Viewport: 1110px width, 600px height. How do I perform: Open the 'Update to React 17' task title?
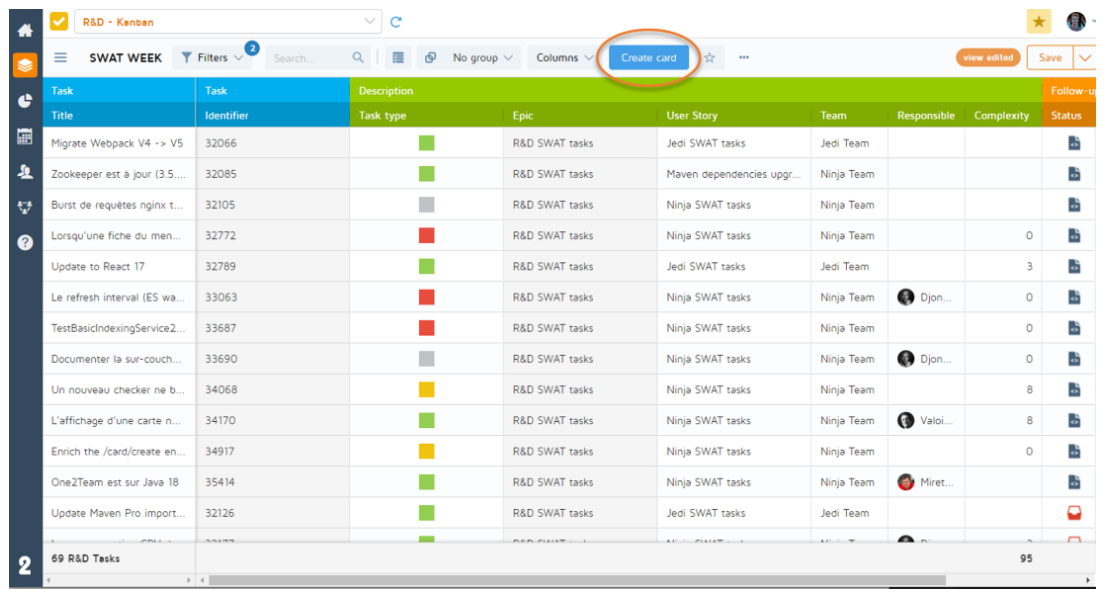pos(98,267)
